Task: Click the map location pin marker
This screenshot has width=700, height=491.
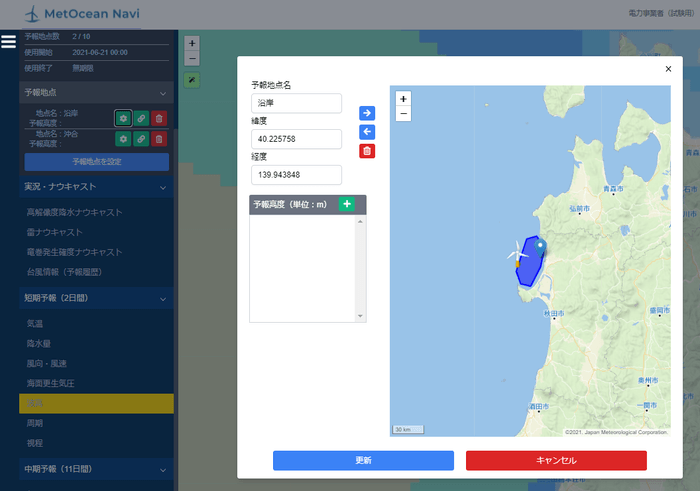Action: pos(539,244)
